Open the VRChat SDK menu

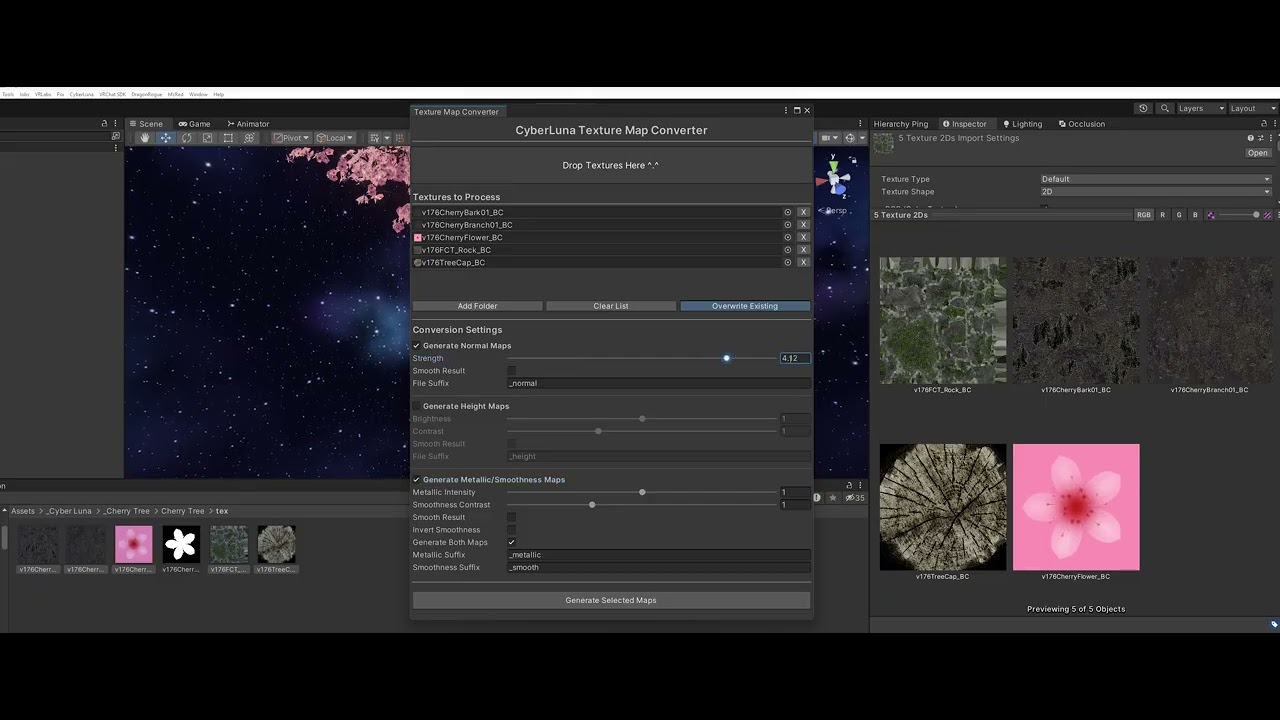tap(112, 94)
